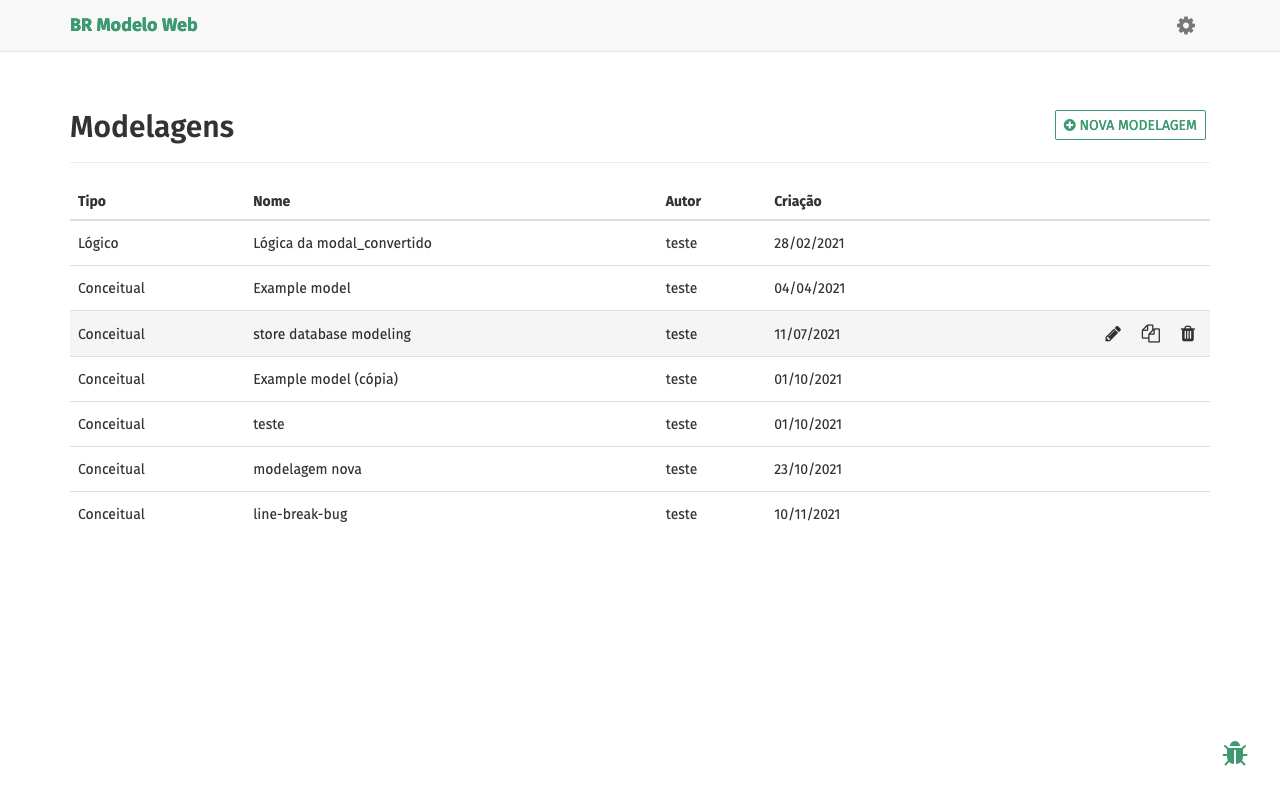Duplicate store database modeling using the copy icon
This screenshot has height=800, width=1280.
(x=1150, y=333)
